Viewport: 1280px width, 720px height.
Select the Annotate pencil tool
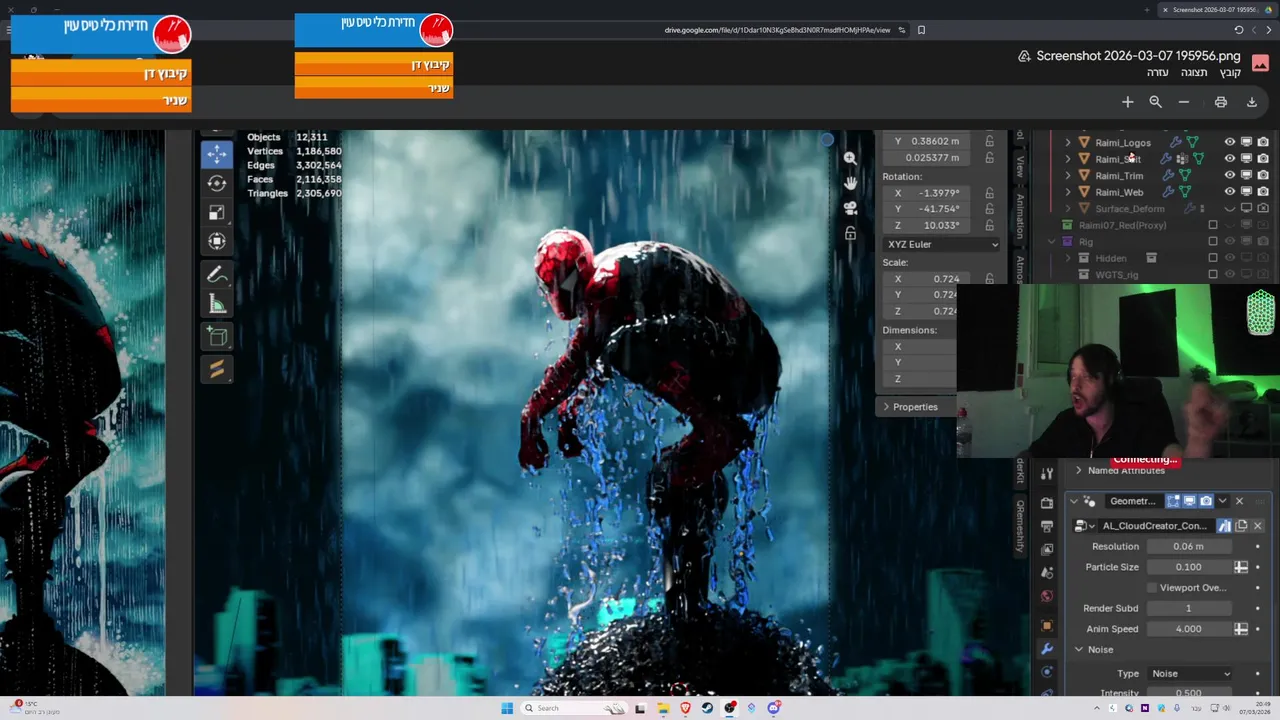tap(217, 274)
